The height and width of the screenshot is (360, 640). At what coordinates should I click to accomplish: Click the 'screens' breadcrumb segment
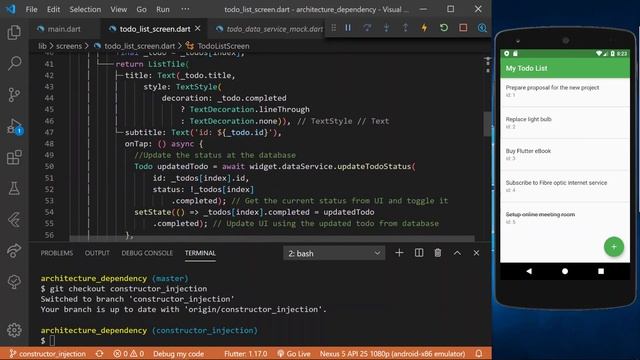[x=69, y=46]
